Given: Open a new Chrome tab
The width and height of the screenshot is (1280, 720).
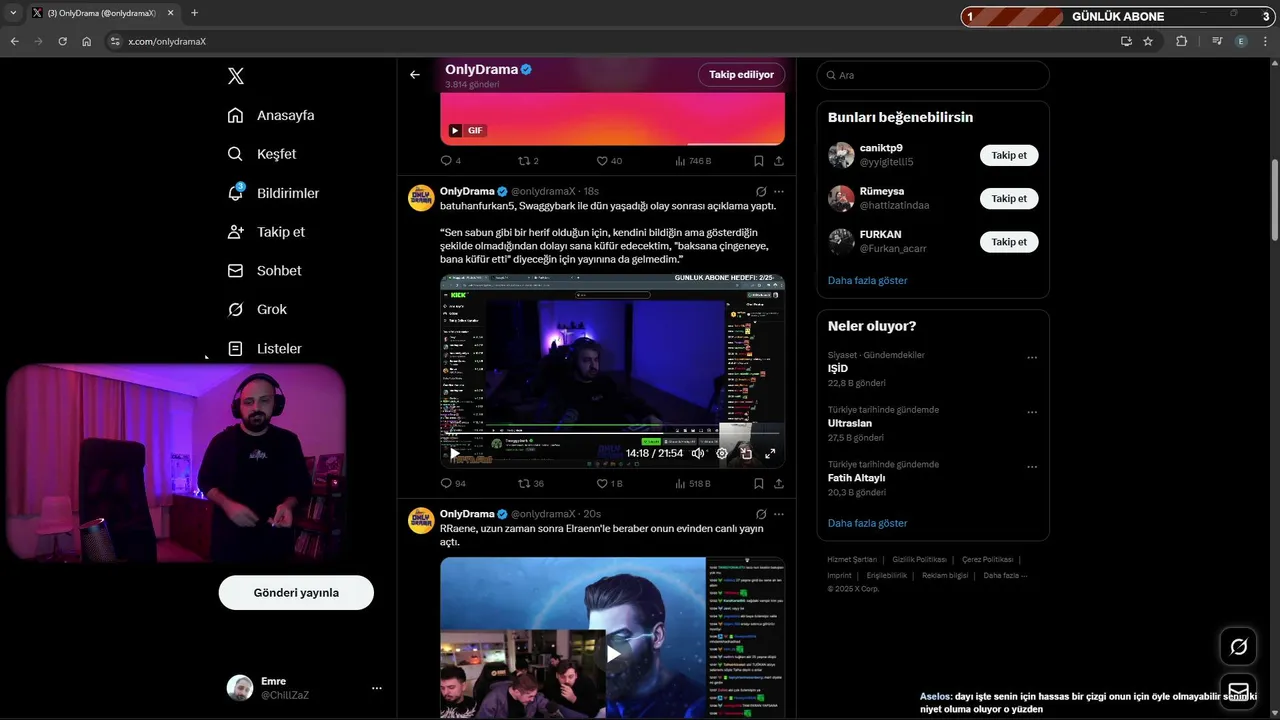Looking at the screenshot, I should click(x=194, y=13).
